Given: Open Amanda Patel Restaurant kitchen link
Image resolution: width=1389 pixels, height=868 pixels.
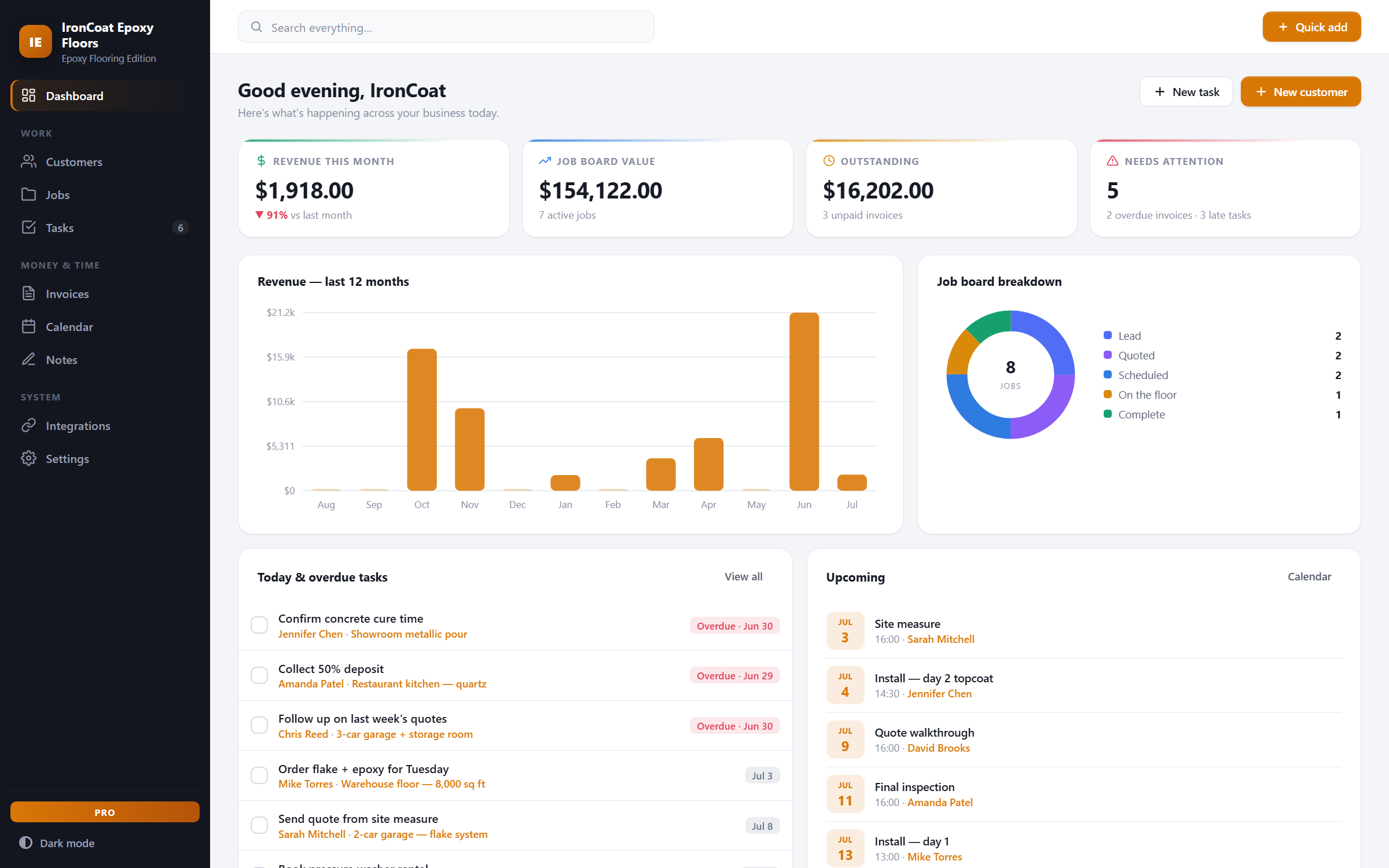Looking at the screenshot, I should click(383, 683).
